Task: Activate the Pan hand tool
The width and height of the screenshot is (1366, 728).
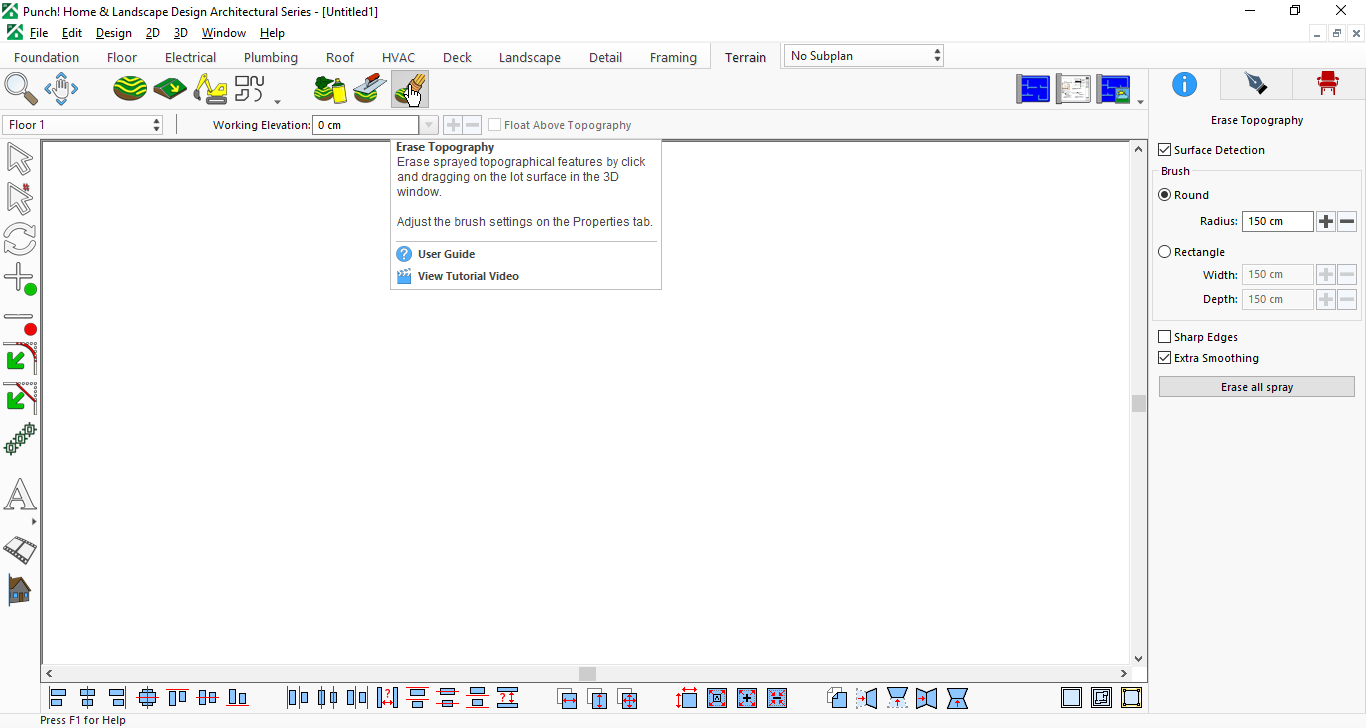Action: 61,89
